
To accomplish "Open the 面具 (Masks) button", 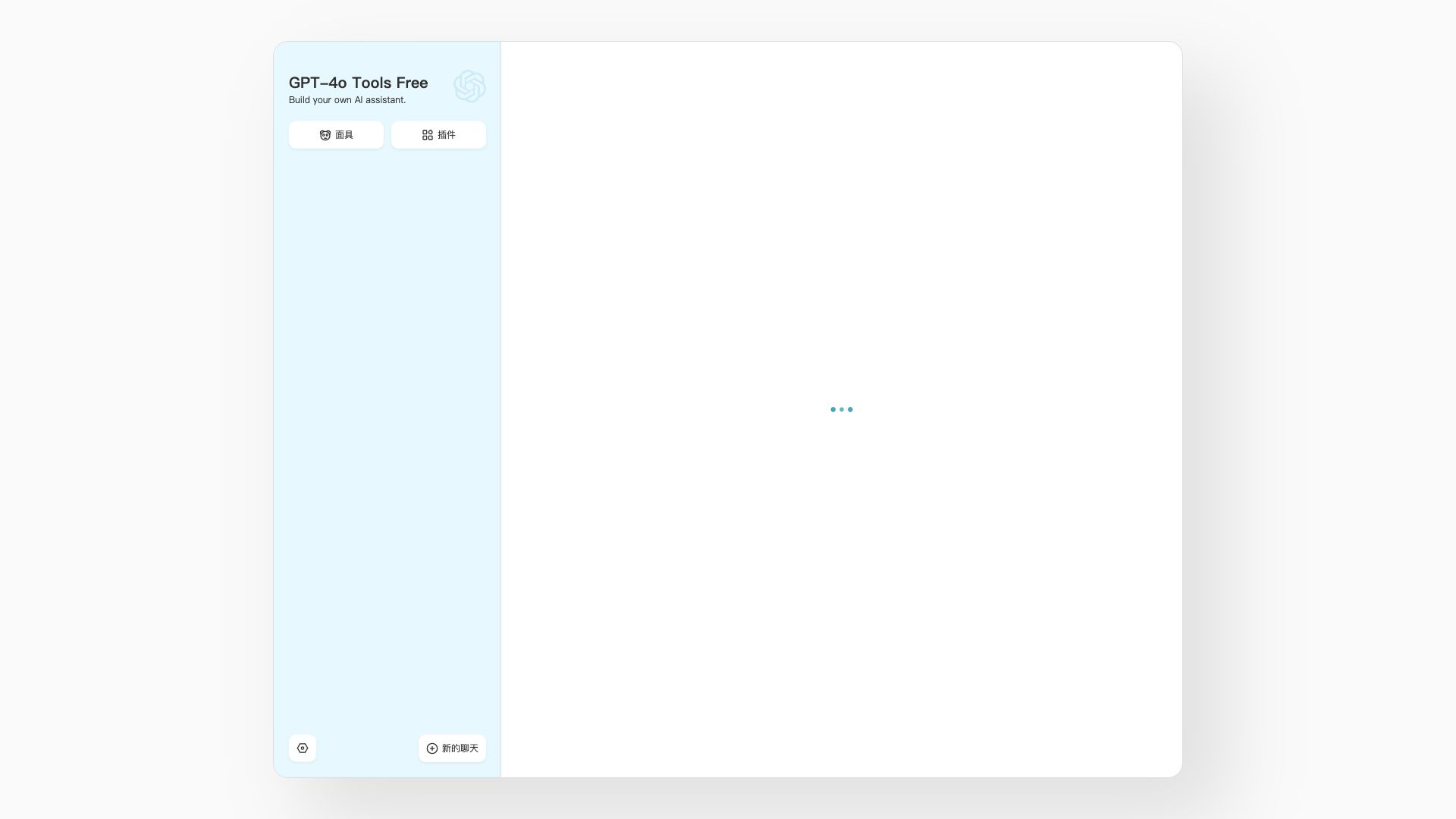I will (336, 135).
